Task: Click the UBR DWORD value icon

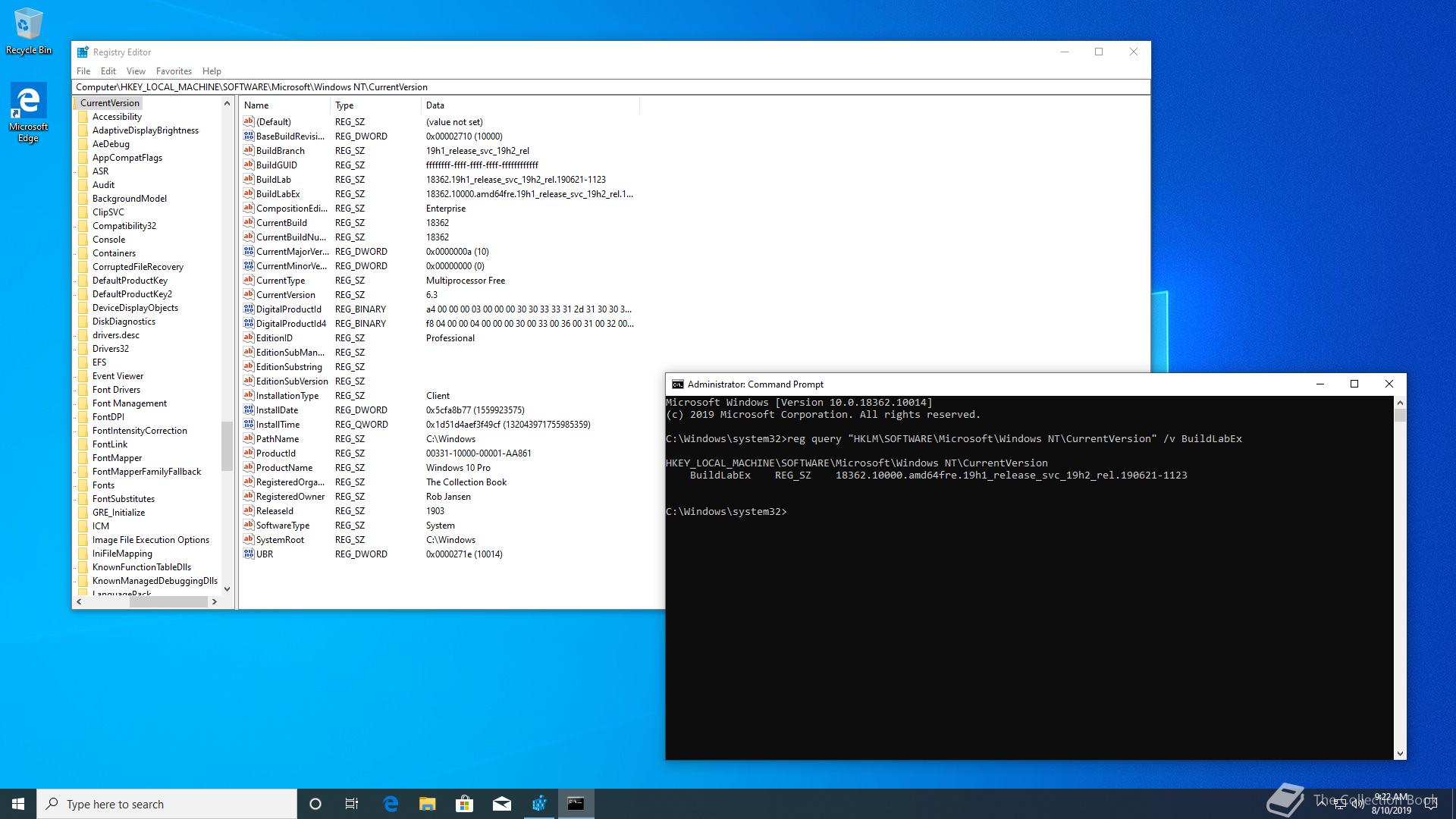Action: click(x=248, y=554)
